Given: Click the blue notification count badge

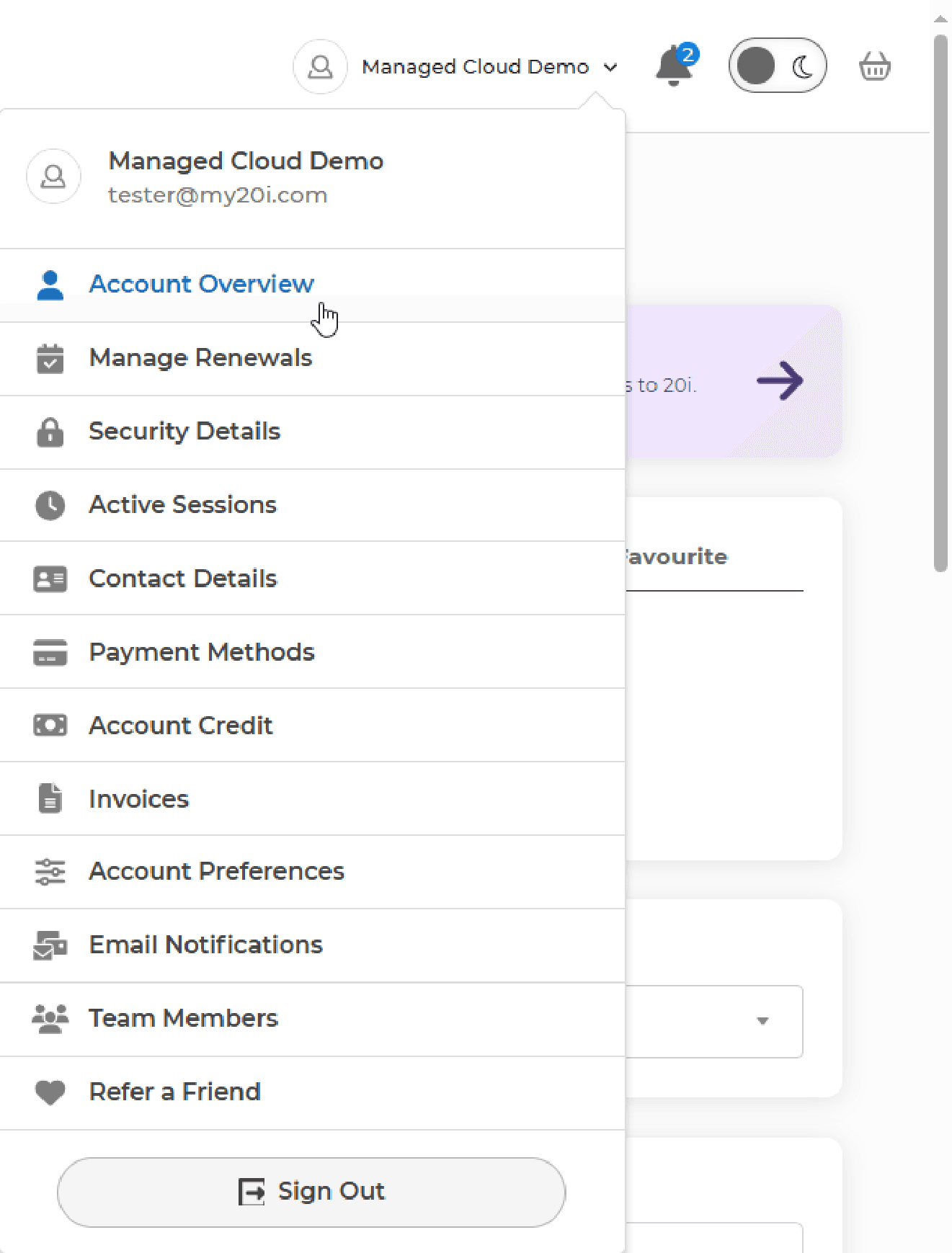Looking at the screenshot, I should (x=688, y=54).
